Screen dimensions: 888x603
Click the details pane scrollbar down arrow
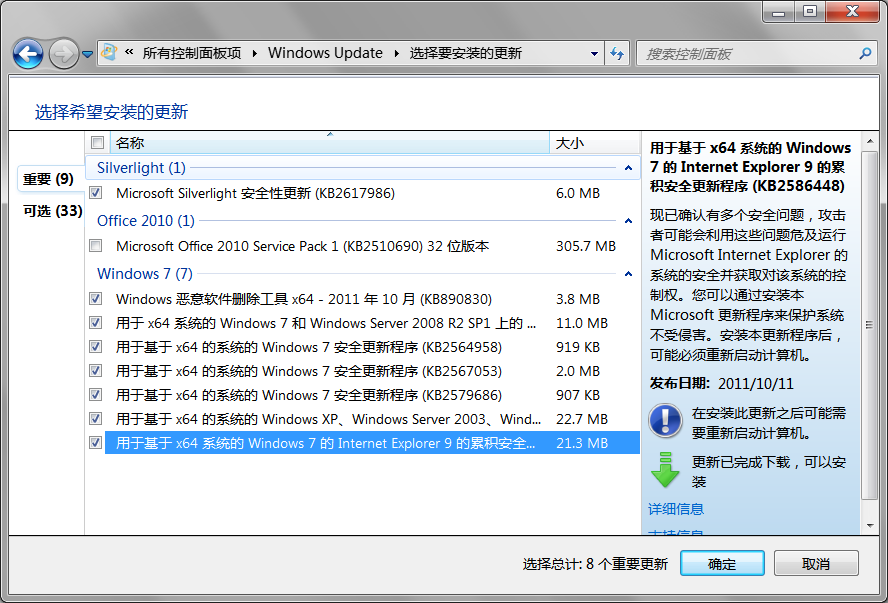tap(870, 526)
